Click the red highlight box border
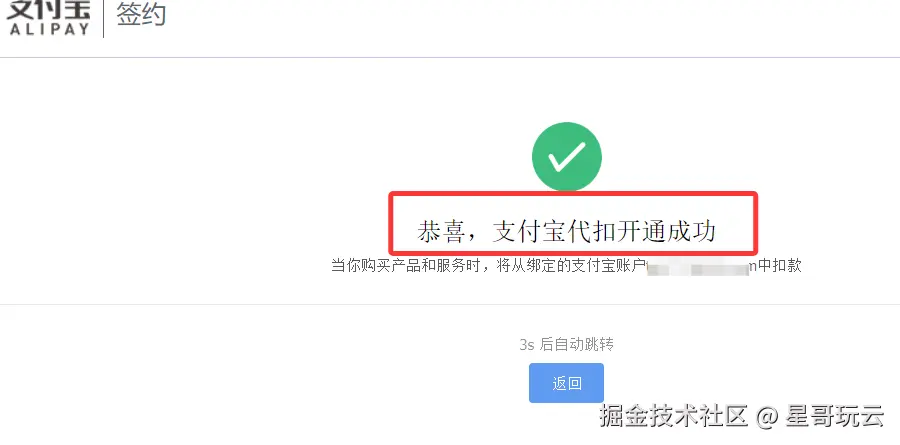This screenshot has width=900, height=445. click(x=573, y=194)
